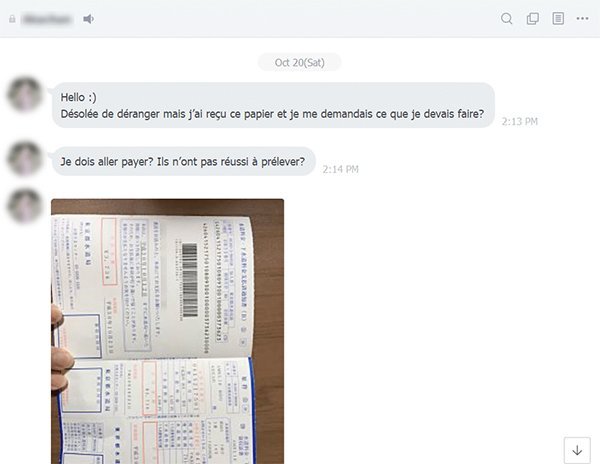
Task: Click the avatar next to 'Je dois aller payer?'
Action: [x=25, y=159]
